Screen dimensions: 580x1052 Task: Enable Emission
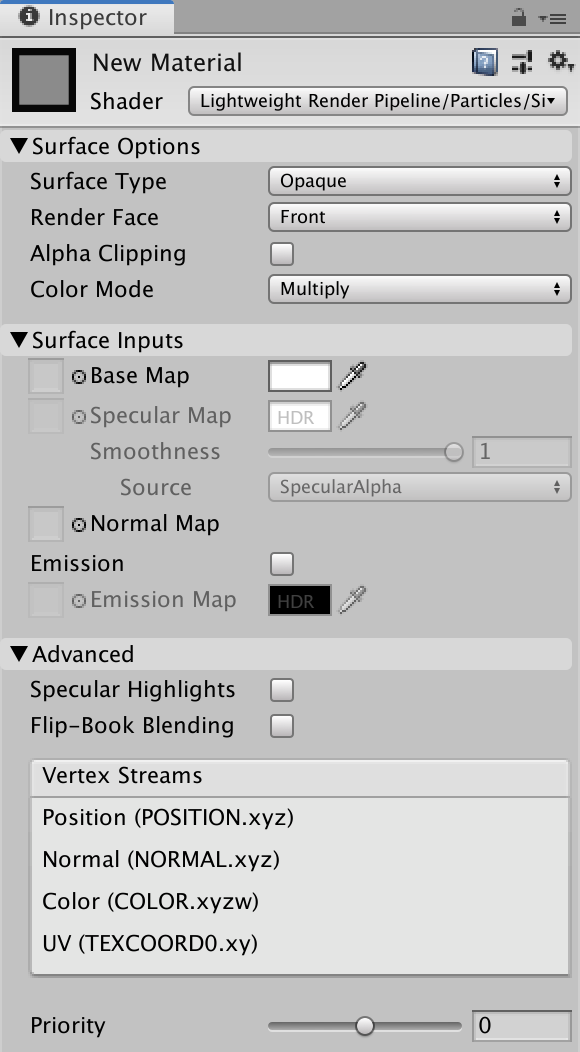click(281, 563)
